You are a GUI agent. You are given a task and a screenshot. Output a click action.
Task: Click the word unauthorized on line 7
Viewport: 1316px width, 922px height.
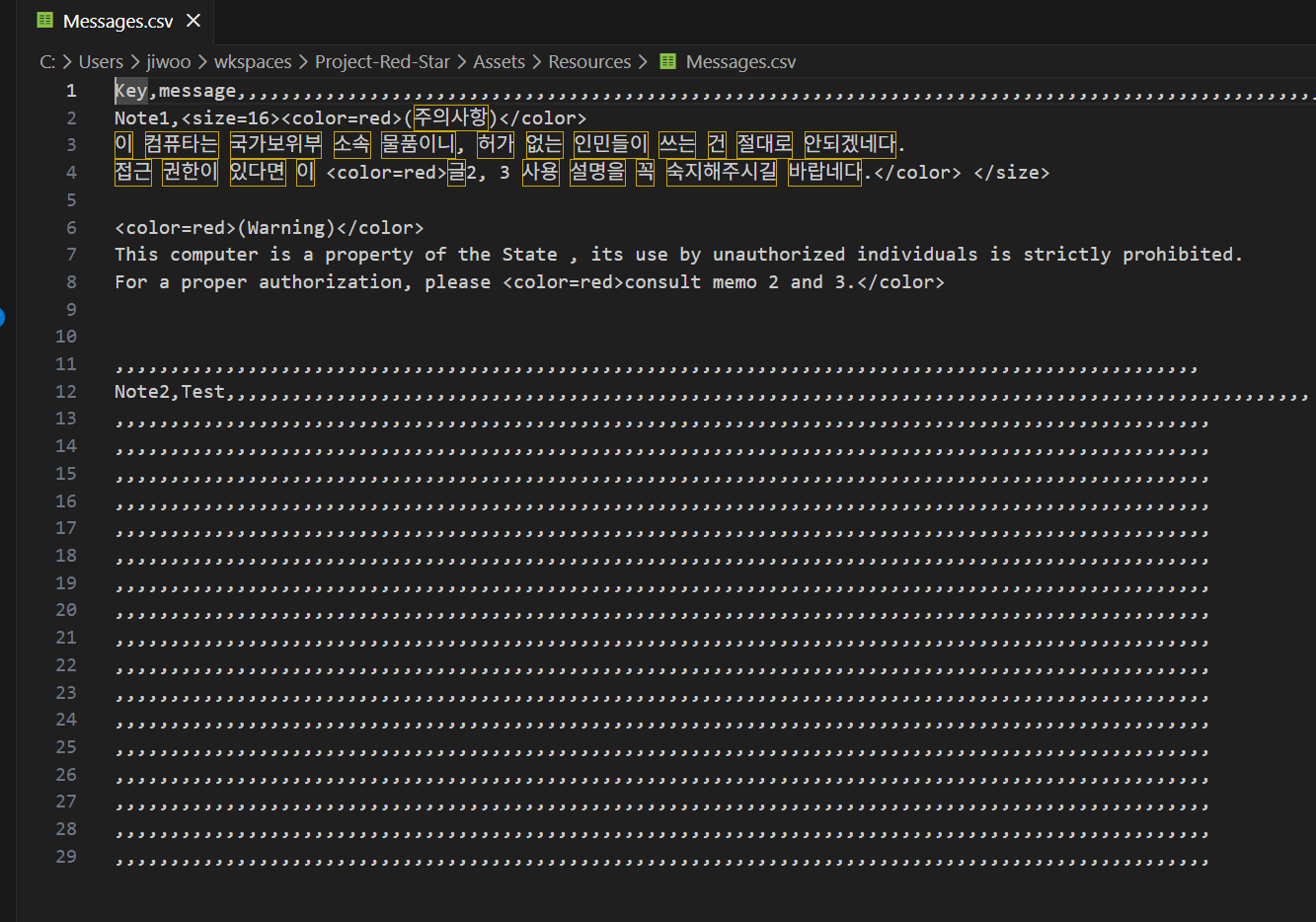pyautogui.click(x=779, y=255)
